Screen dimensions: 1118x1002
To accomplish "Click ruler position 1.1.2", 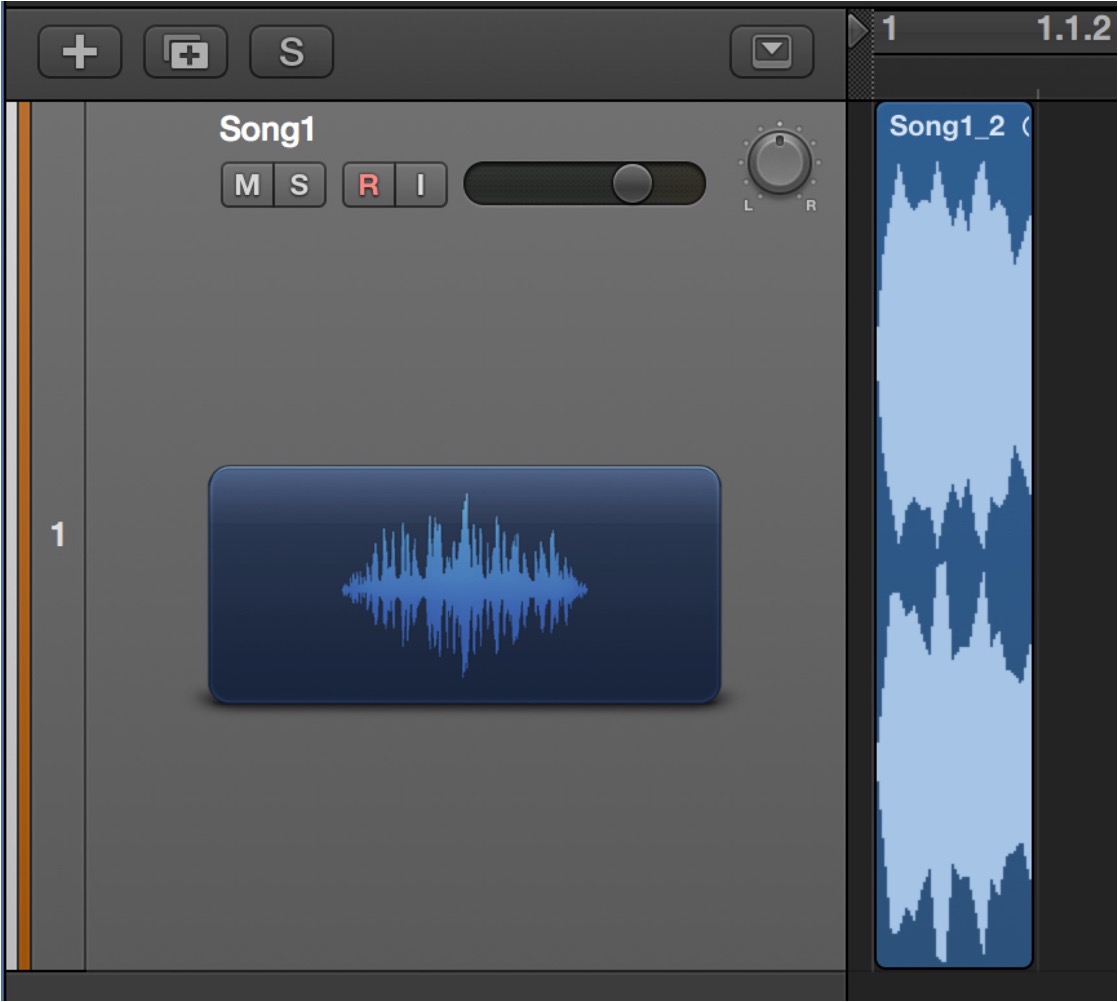I will [x=1074, y=29].
